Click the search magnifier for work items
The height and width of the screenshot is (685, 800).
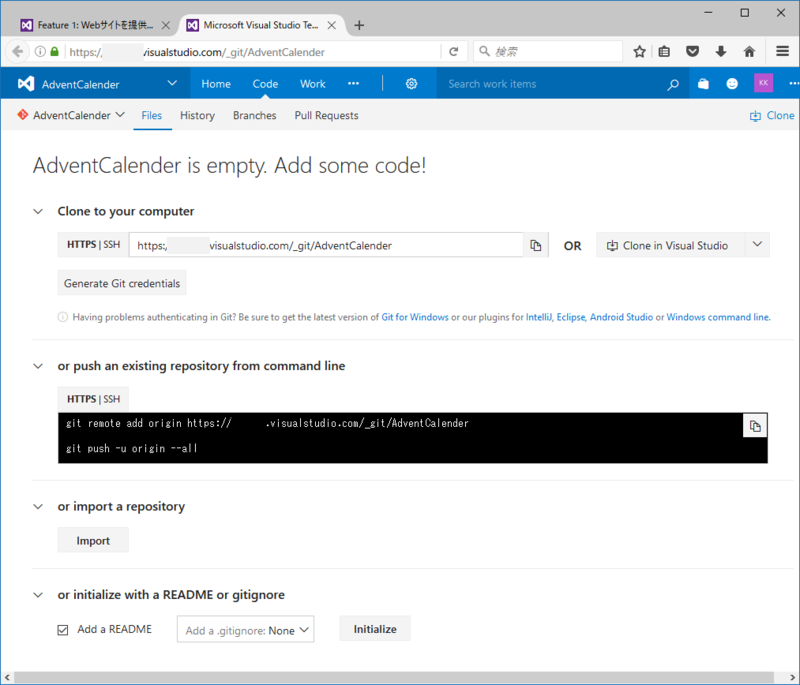[x=673, y=84]
